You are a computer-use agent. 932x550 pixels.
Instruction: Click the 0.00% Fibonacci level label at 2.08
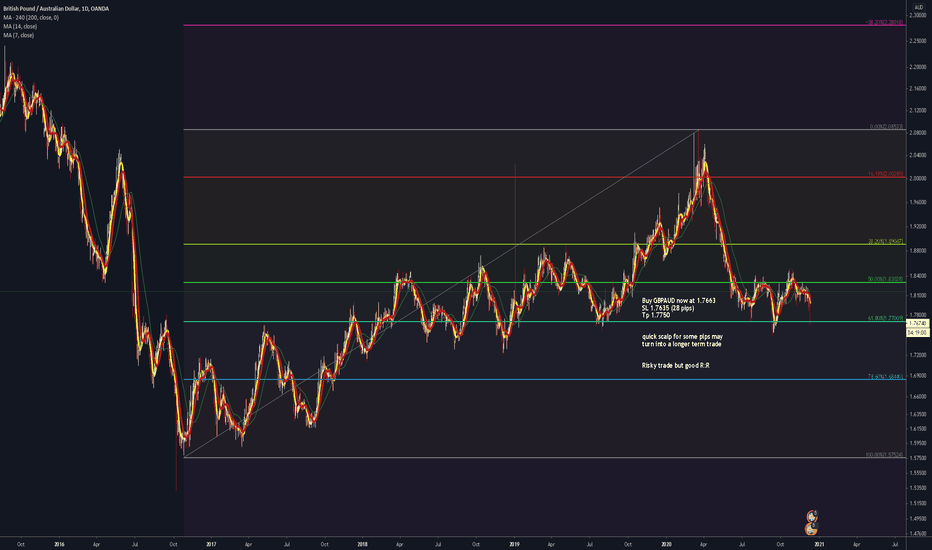886,127
